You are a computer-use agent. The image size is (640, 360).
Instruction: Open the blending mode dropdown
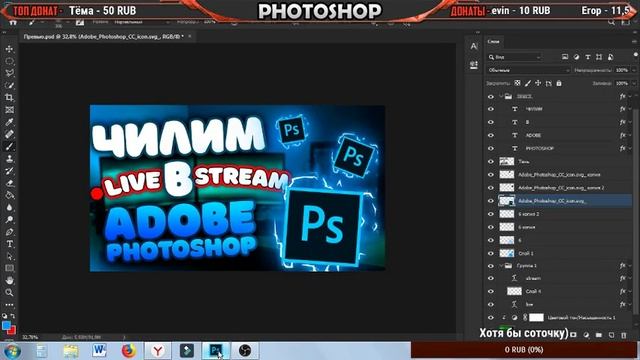tap(528, 70)
